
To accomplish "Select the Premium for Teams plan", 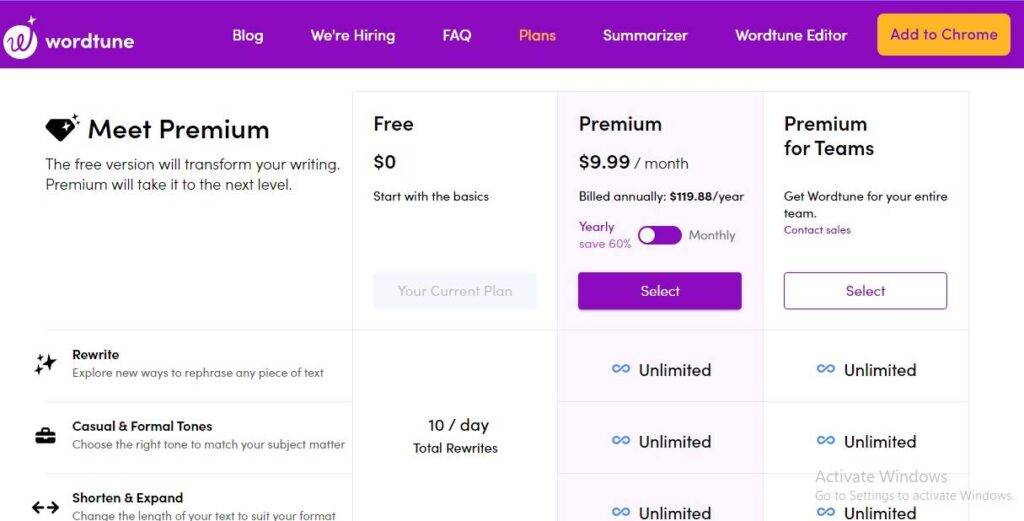I will click(x=865, y=291).
